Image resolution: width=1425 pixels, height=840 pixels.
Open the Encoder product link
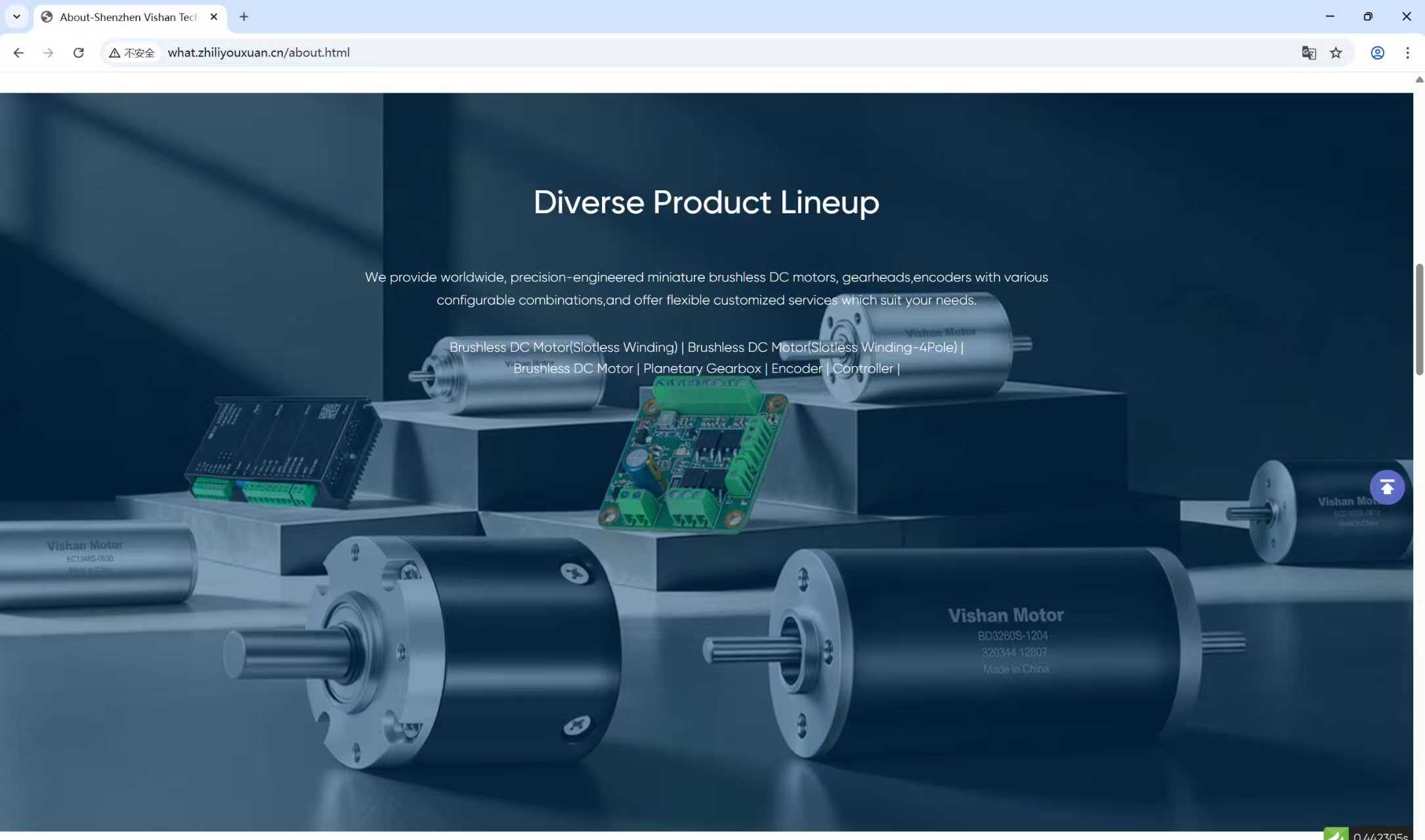[x=796, y=369]
